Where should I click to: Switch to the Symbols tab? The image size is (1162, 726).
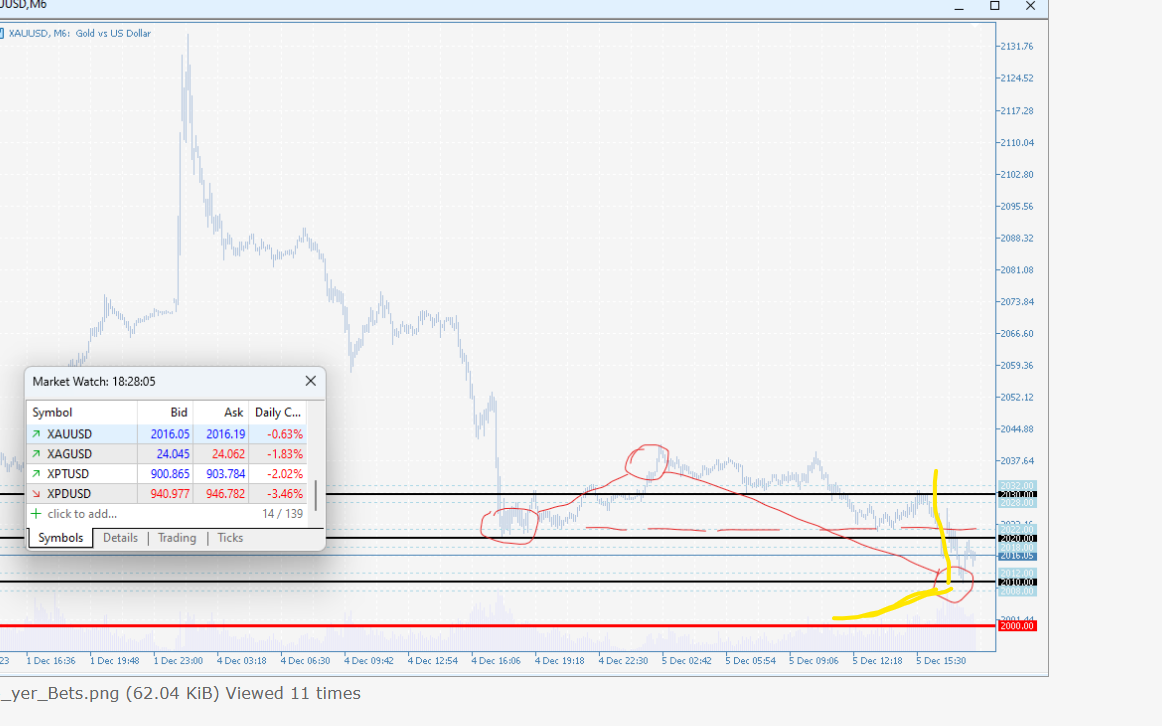pos(61,538)
